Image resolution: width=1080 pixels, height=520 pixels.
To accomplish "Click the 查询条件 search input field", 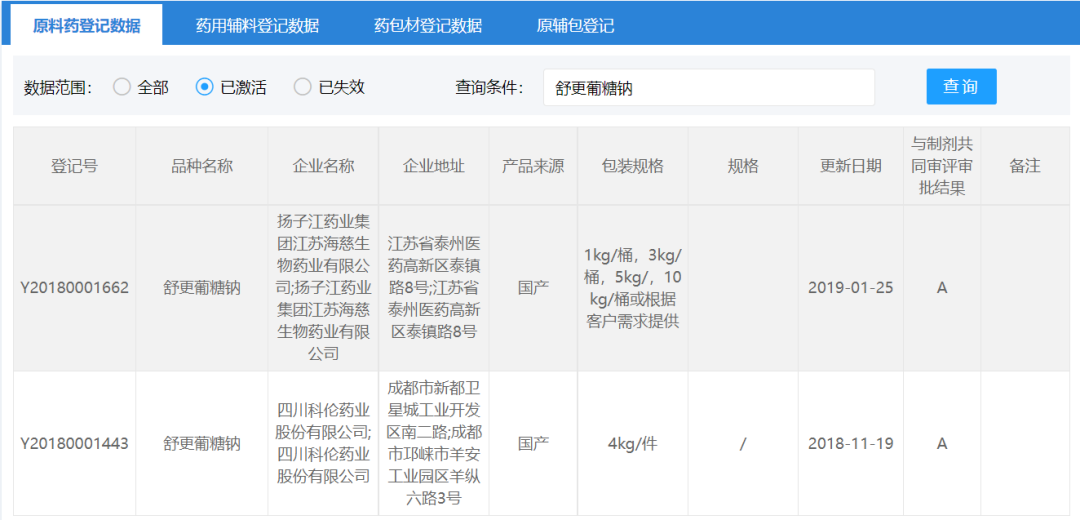I will 708,88.
